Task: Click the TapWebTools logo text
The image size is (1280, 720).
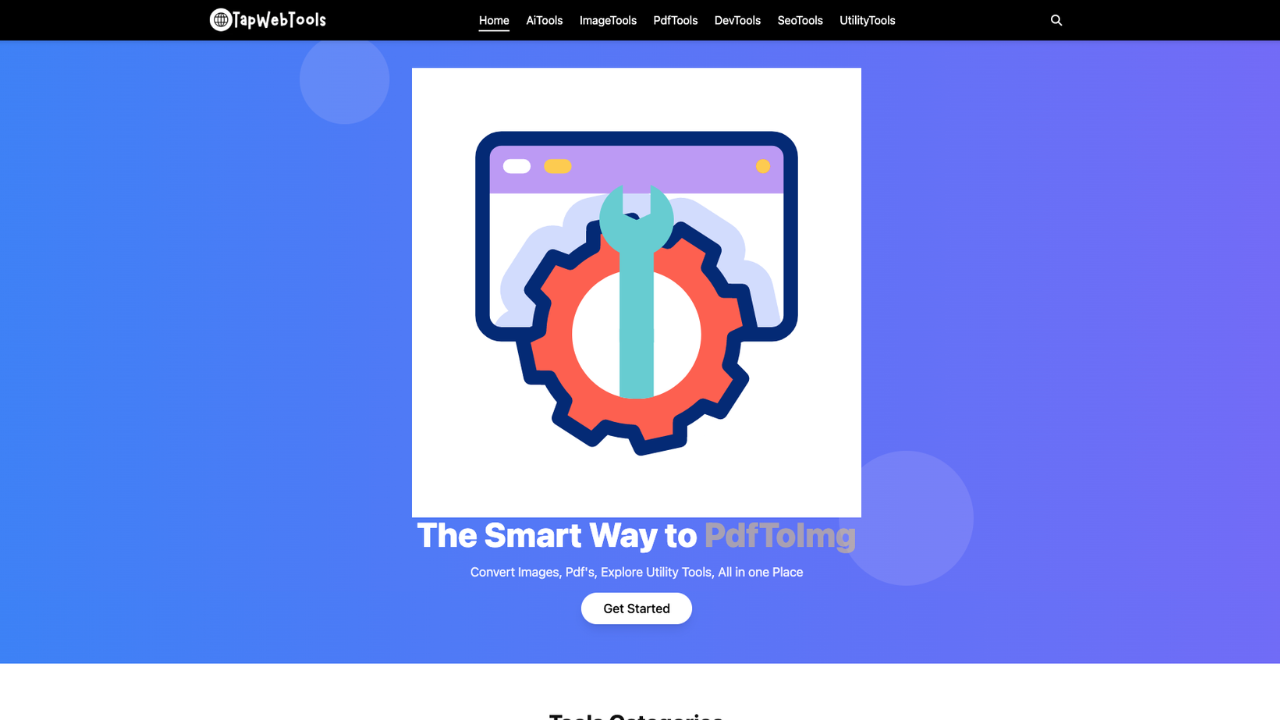Action: click(279, 20)
